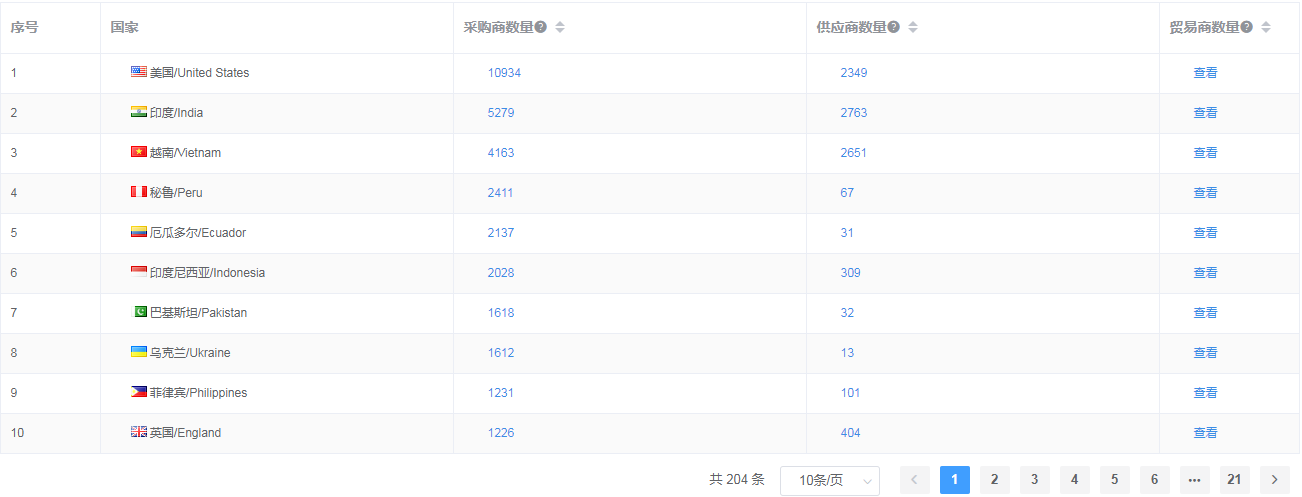1302x497 pixels.
Task: Open United States supplier count 2349
Action: [854, 73]
